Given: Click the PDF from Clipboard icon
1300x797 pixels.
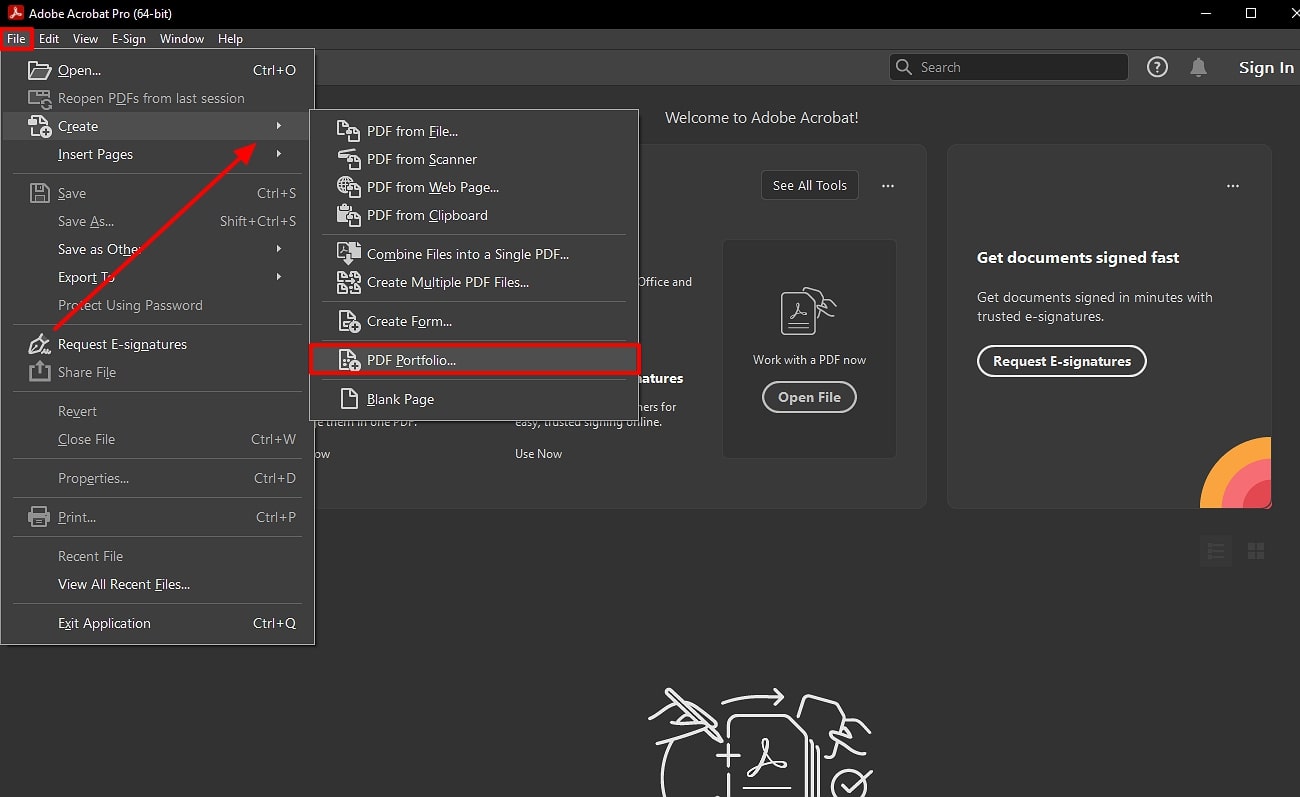Looking at the screenshot, I should pyautogui.click(x=348, y=215).
